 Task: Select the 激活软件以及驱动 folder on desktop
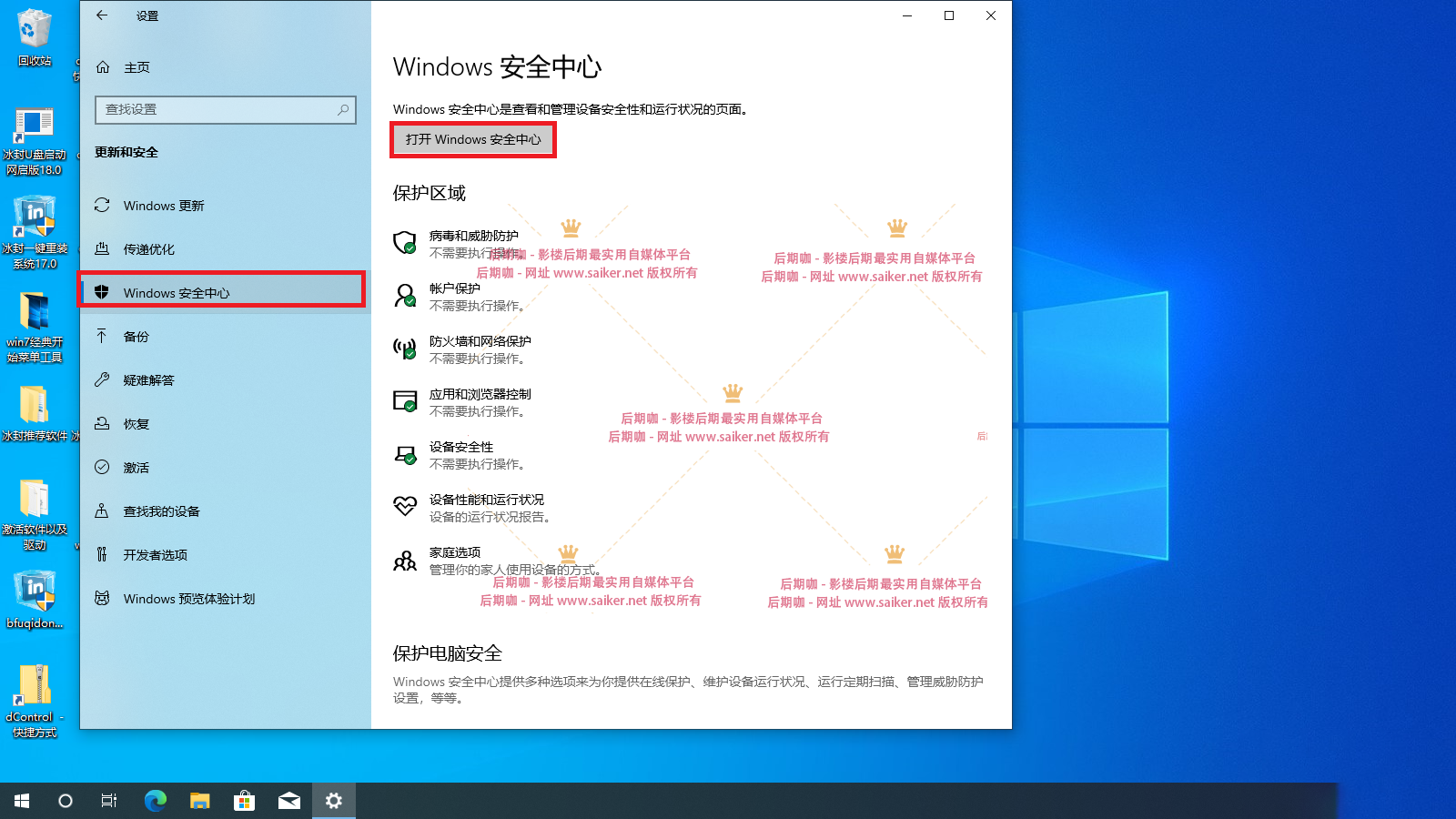(x=35, y=514)
